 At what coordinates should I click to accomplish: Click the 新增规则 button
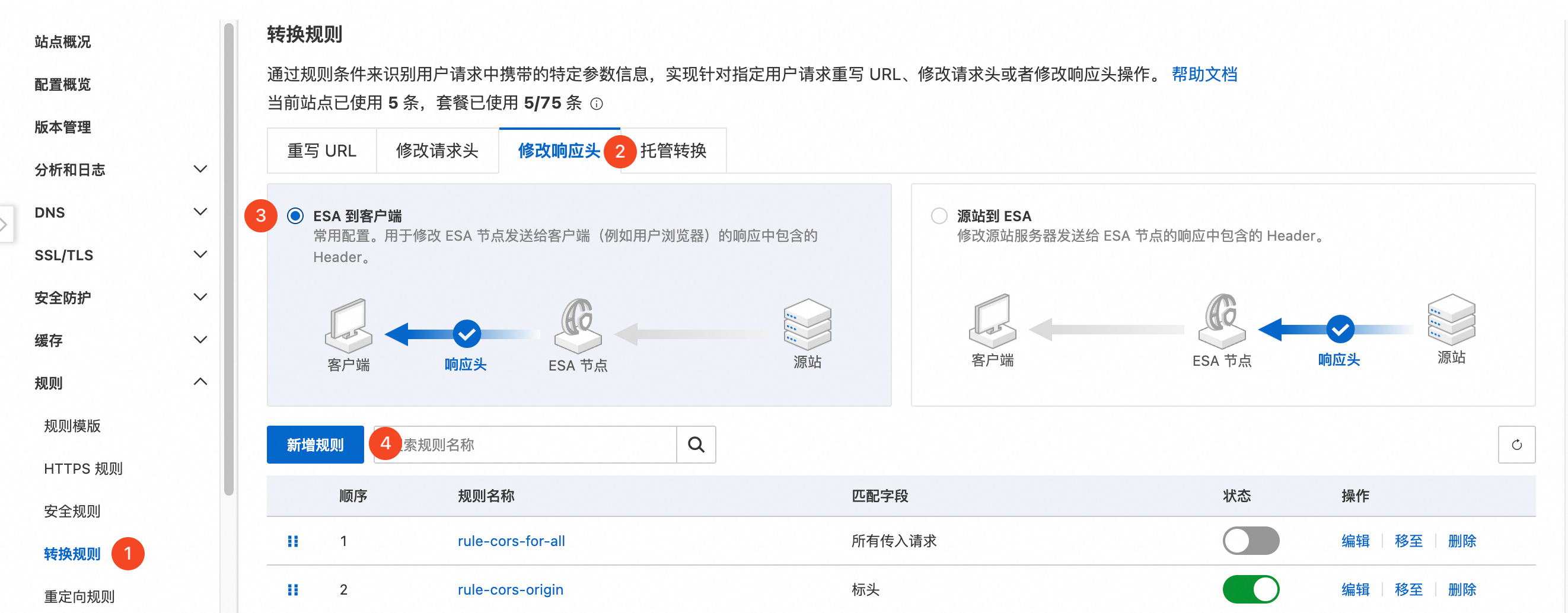click(315, 445)
